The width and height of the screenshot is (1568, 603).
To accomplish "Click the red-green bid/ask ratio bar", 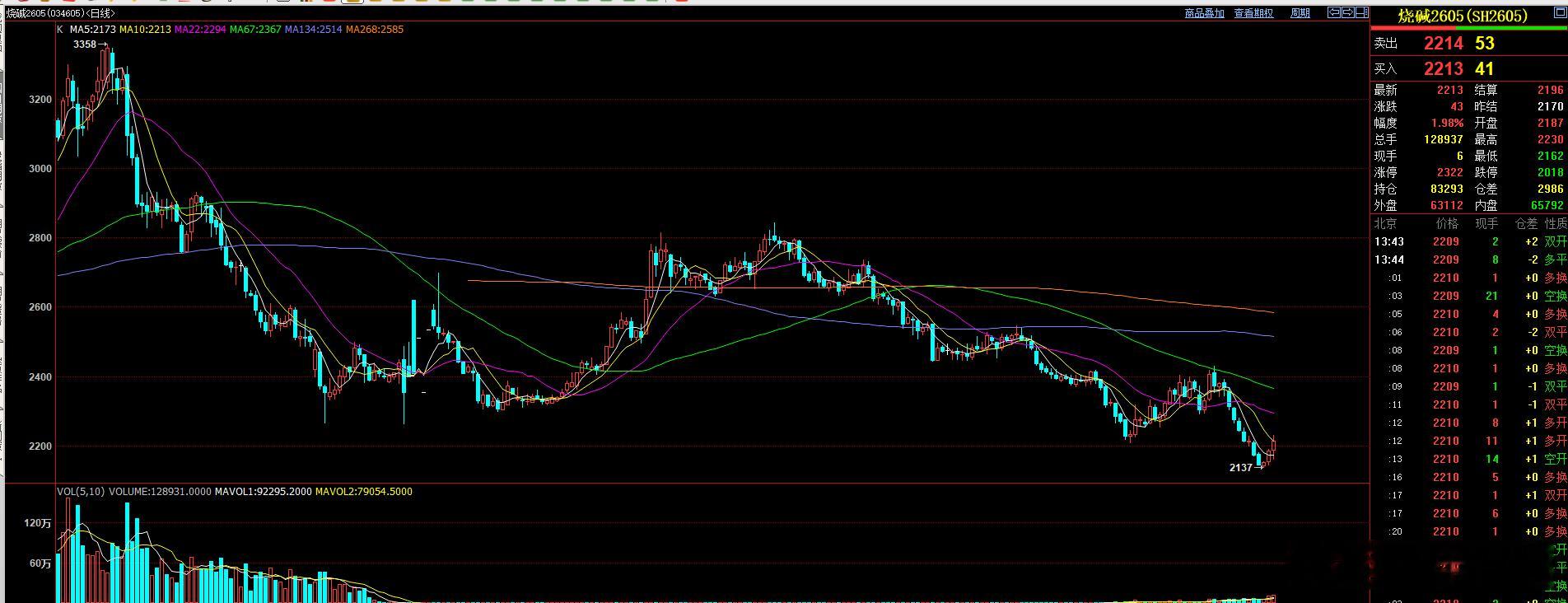I will pyautogui.click(x=1468, y=27).
